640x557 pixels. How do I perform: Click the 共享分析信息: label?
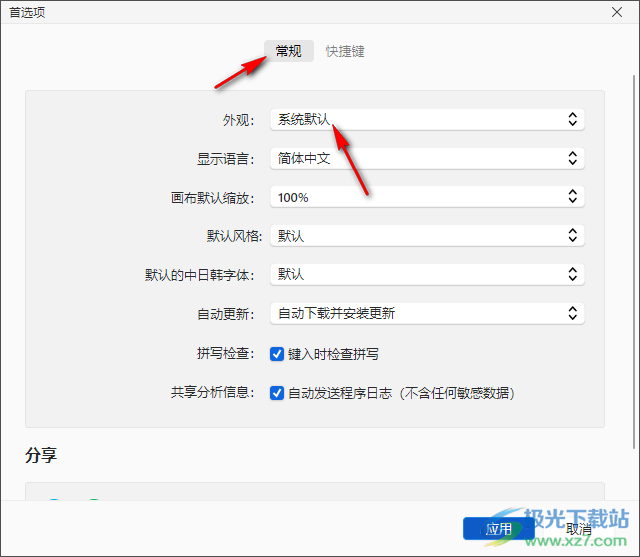tap(213, 393)
